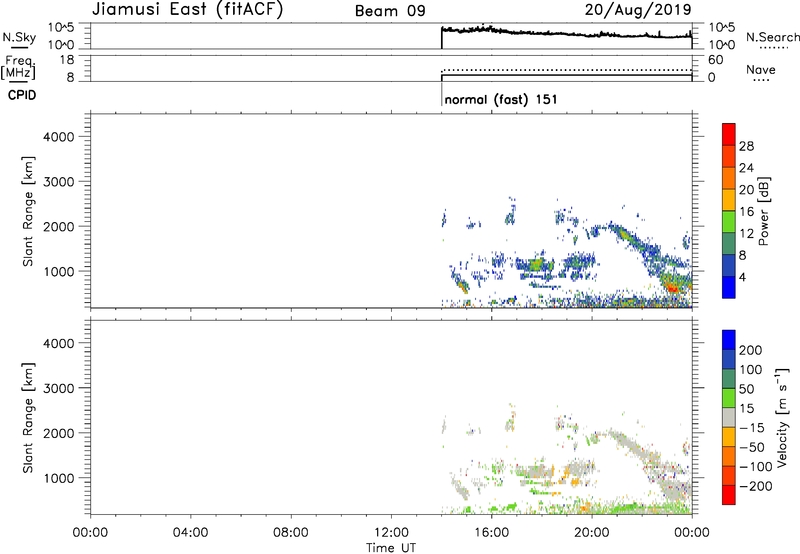Click the "50" tick on Velocity colorbar

(746, 389)
